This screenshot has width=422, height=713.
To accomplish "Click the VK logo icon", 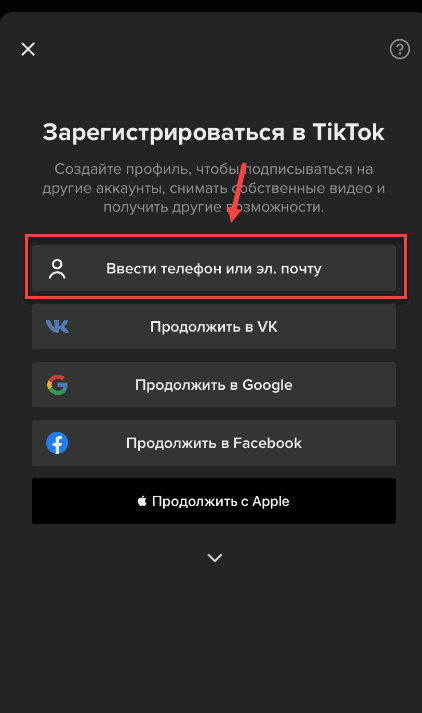I will tap(57, 326).
